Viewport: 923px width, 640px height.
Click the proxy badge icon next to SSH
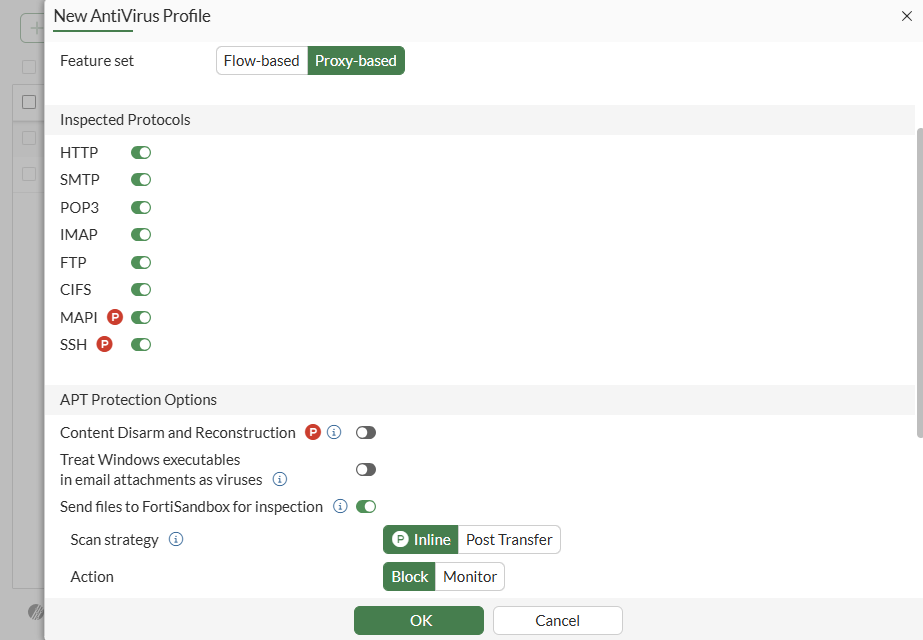104,345
